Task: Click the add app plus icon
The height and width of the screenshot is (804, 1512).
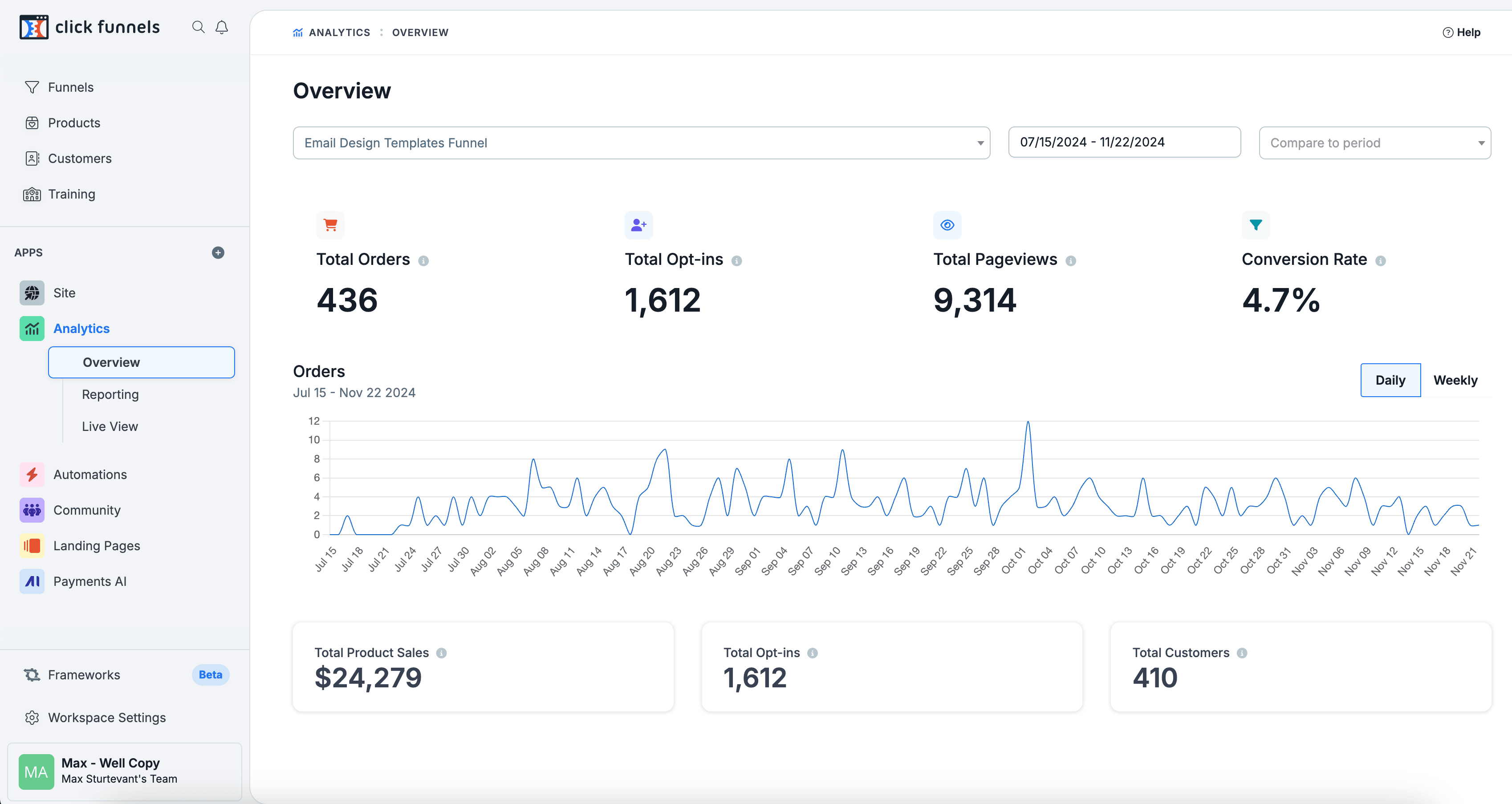Action: point(218,252)
